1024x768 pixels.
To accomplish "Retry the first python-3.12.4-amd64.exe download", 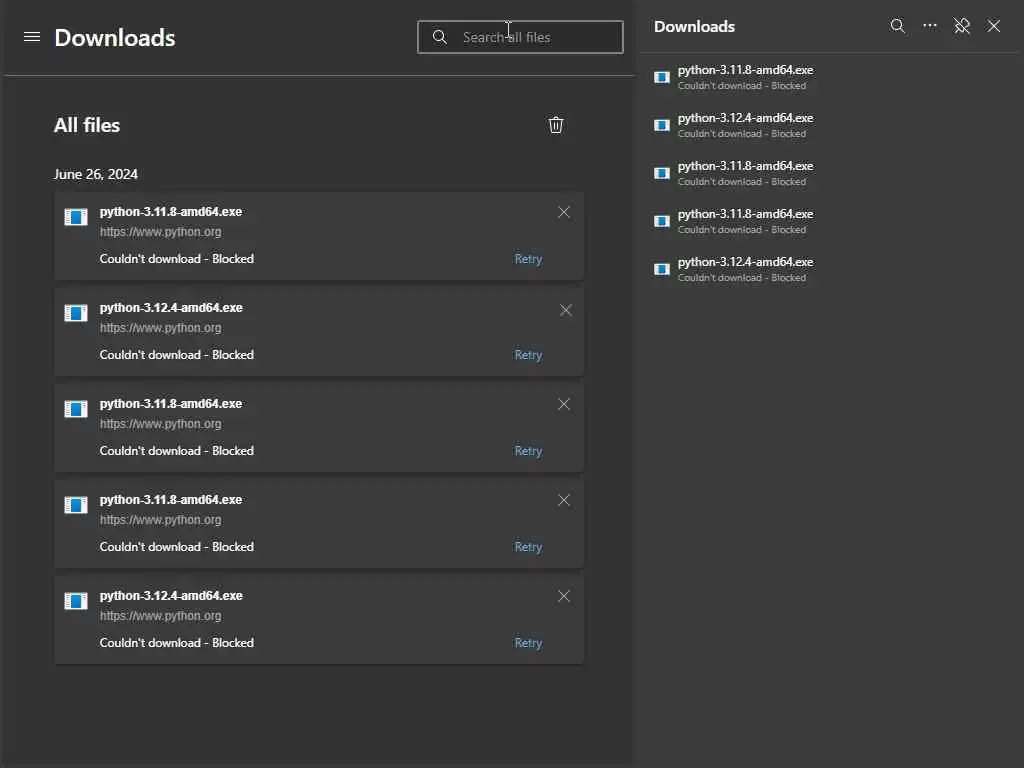I will [528, 355].
